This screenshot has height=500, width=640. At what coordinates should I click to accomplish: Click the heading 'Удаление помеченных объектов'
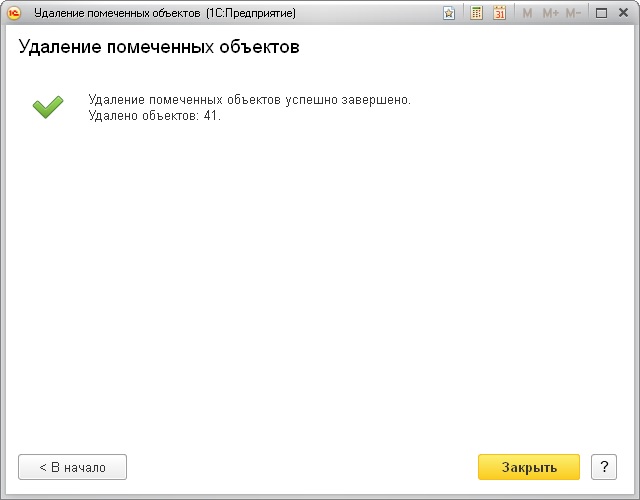[x=160, y=48]
